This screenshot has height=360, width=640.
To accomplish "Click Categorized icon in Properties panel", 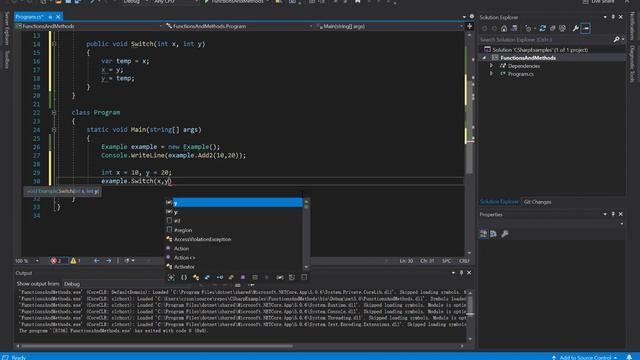I will coord(484,234).
